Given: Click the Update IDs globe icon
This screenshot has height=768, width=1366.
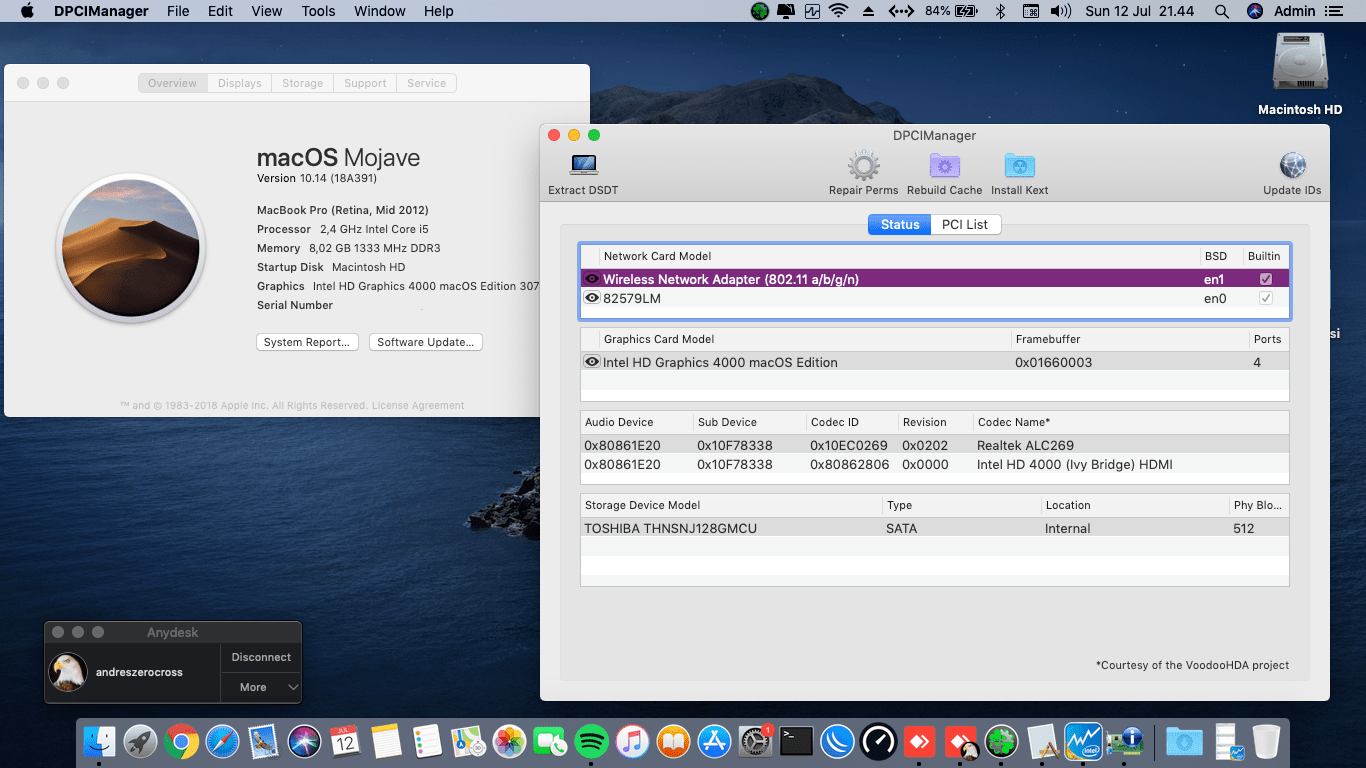Looking at the screenshot, I should (1292, 166).
